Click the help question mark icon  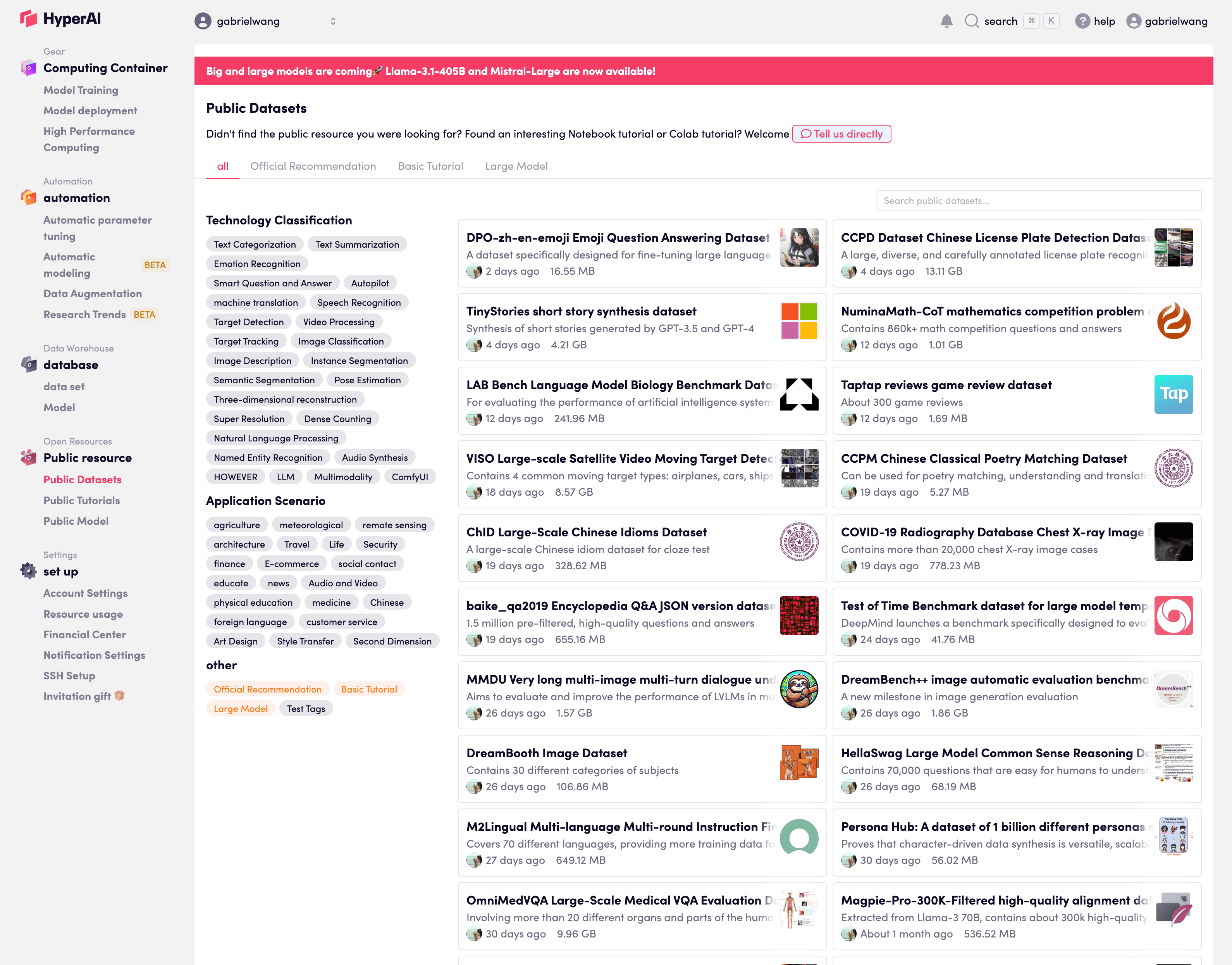tap(1082, 21)
